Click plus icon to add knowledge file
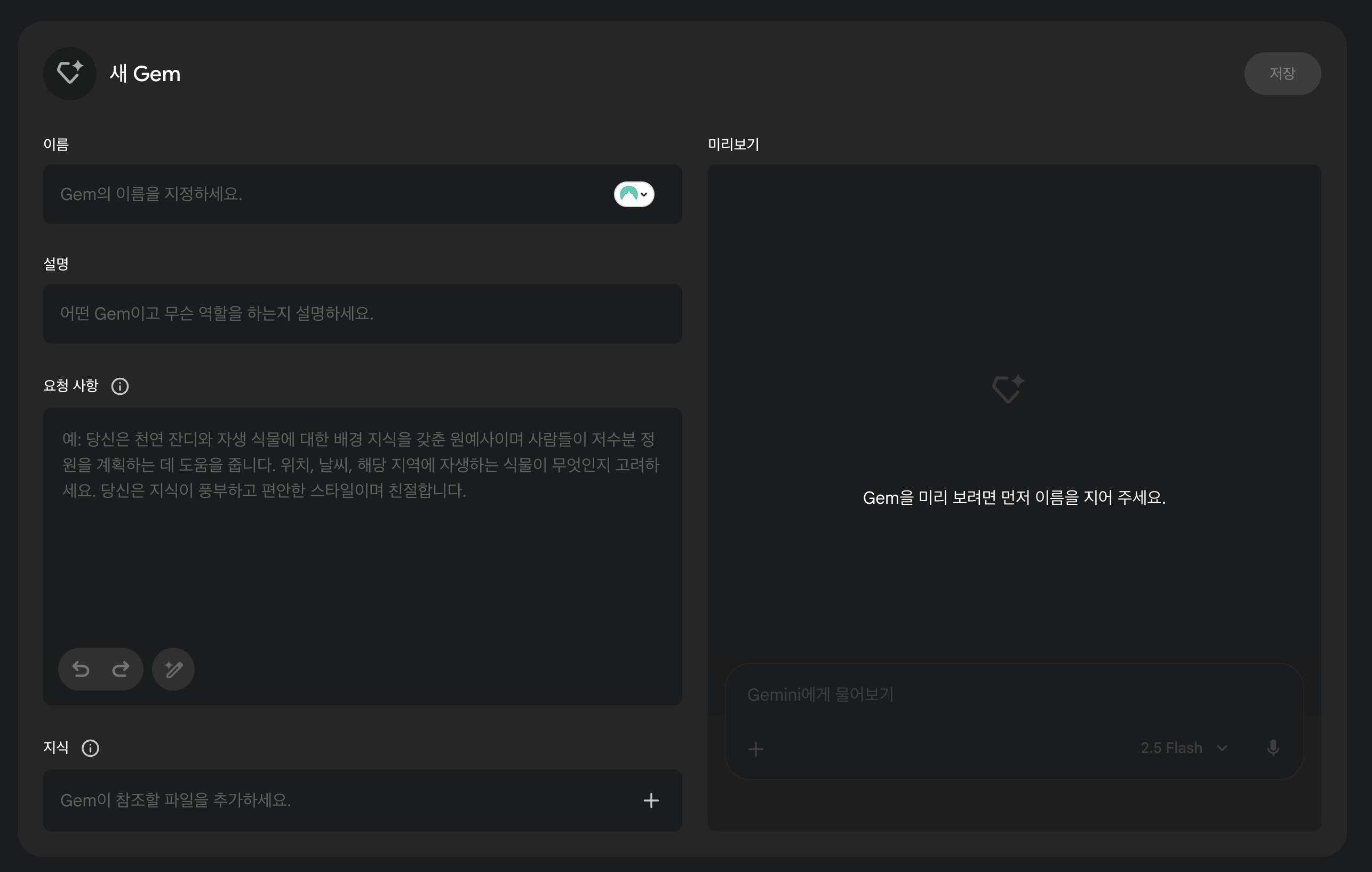This screenshot has width=1372, height=872. pos(651,800)
